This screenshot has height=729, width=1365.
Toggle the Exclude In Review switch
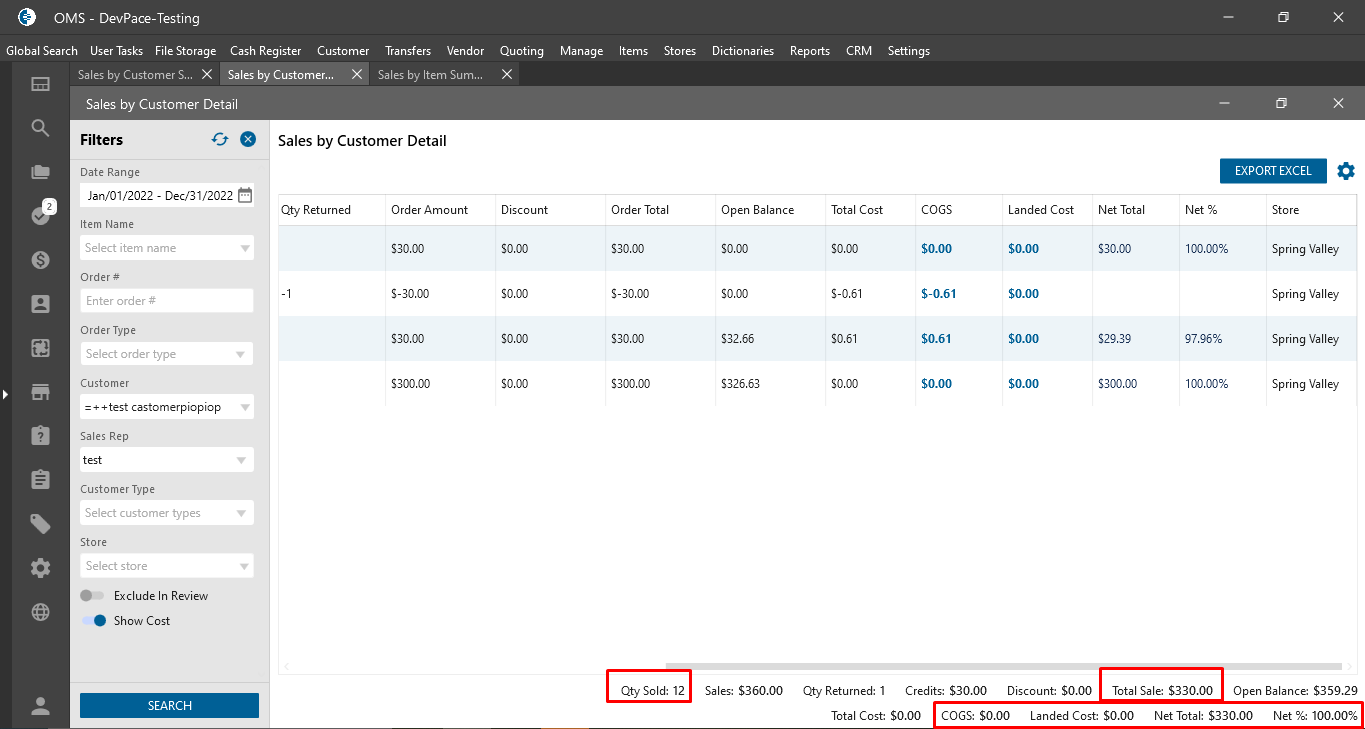click(x=93, y=596)
